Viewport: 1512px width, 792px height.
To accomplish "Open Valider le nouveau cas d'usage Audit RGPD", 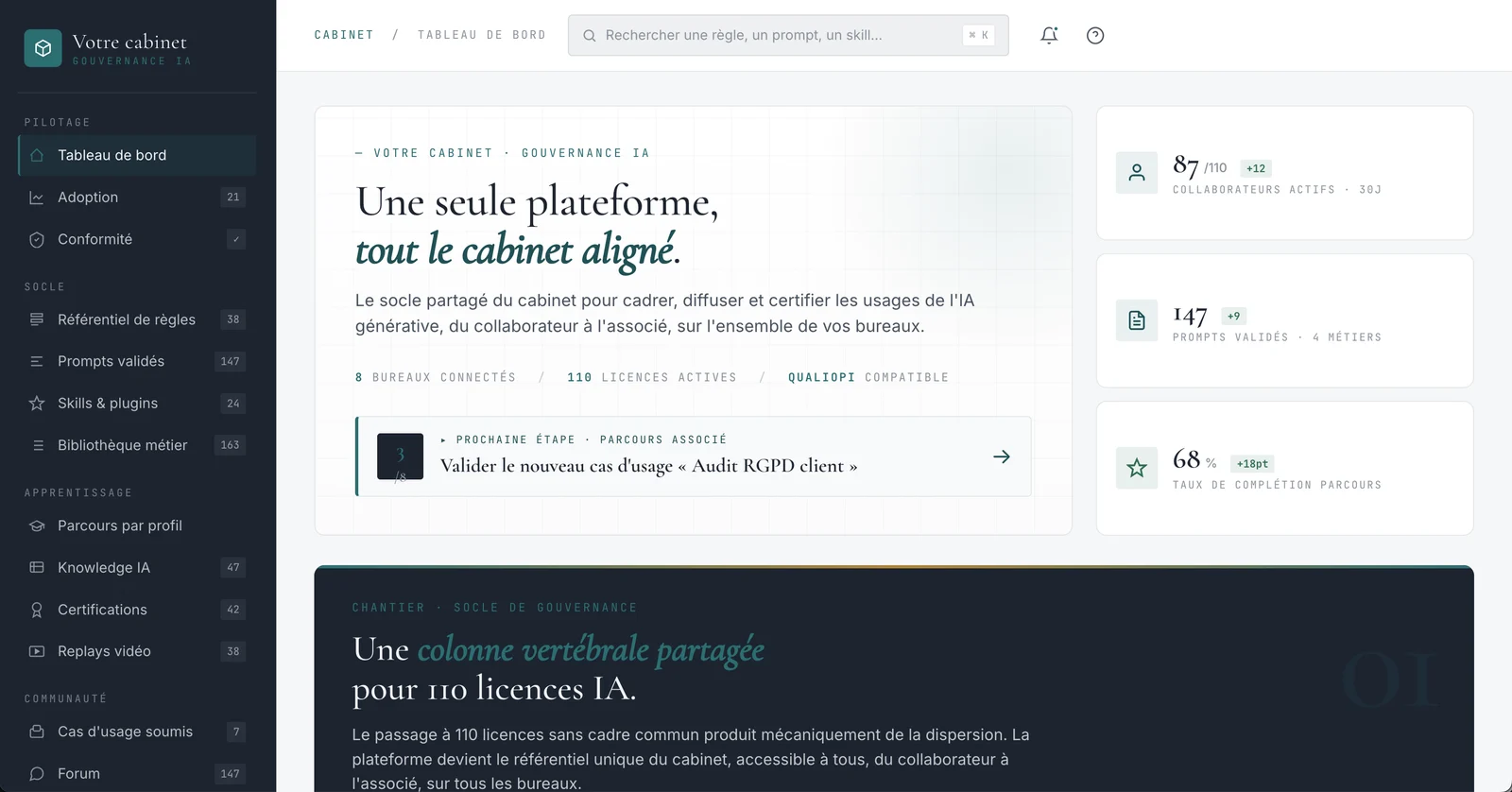I will pyautogui.click(x=694, y=456).
